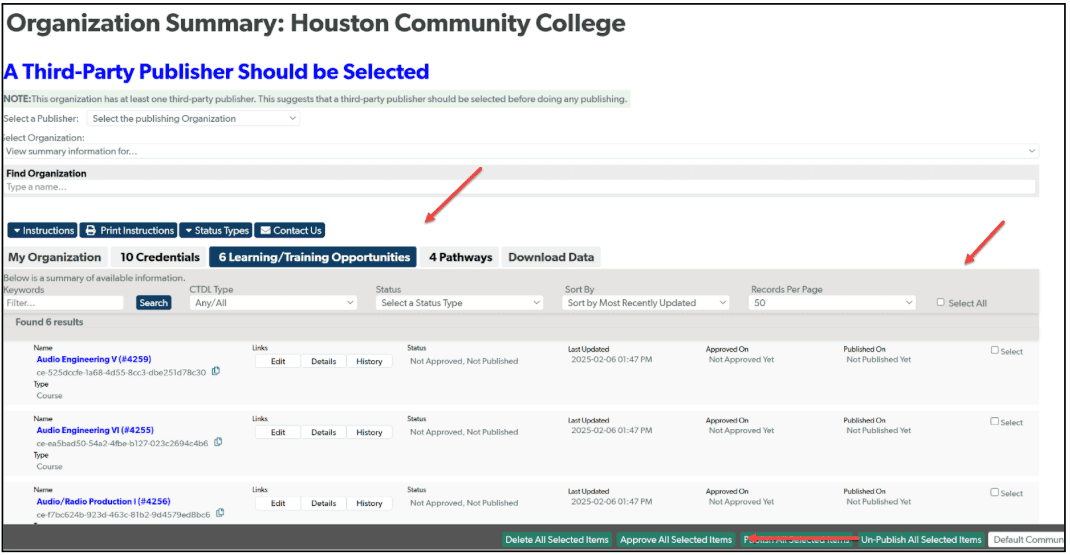The width and height of the screenshot is (1070, 555).
Task: Open the Download Data tab
Action: coord(551,257)
